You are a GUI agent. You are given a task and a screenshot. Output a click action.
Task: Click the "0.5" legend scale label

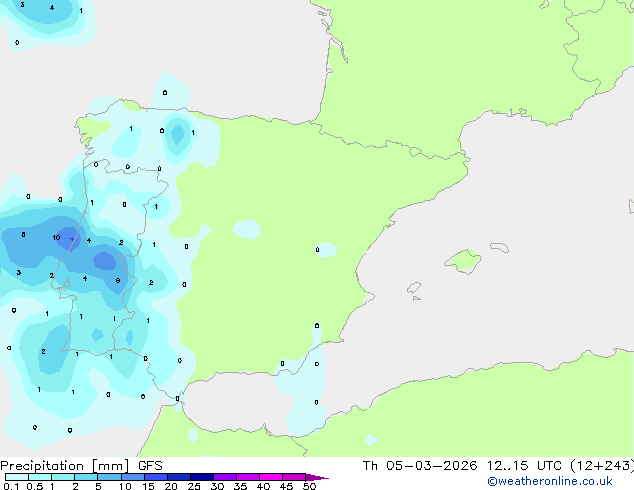point(35,486)
